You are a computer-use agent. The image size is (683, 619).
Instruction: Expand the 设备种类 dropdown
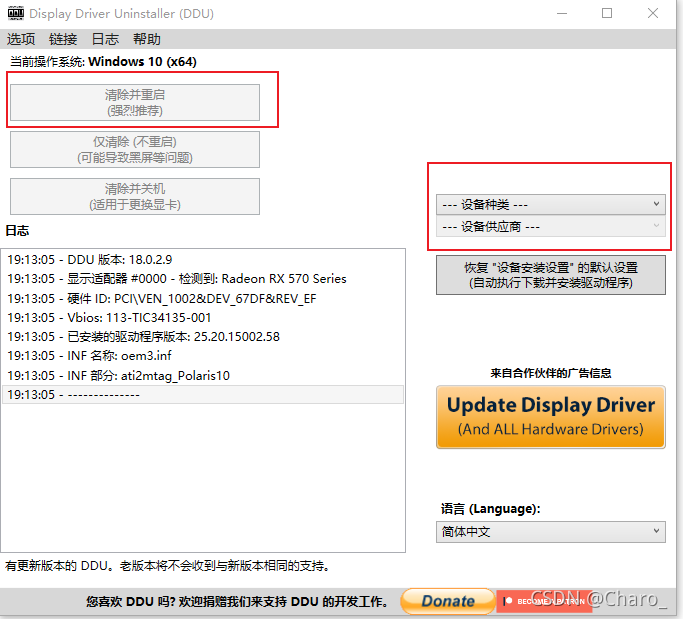pyautogui.click(x=551, y=204)
